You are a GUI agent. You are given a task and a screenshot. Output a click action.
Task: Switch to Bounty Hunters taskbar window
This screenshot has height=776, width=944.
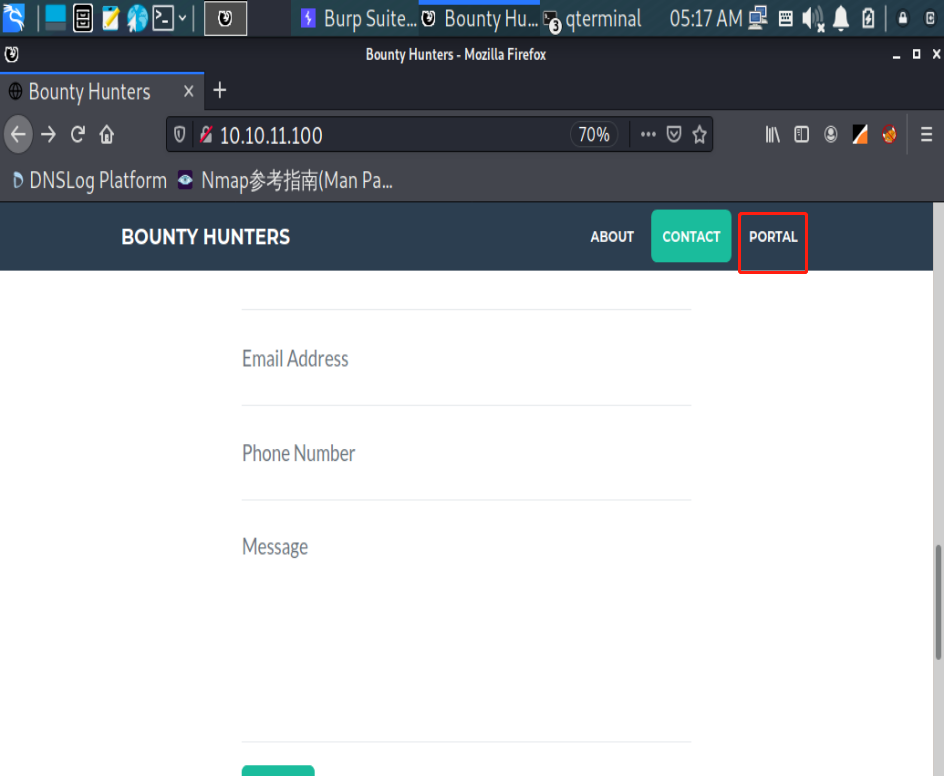click(479, 19)
